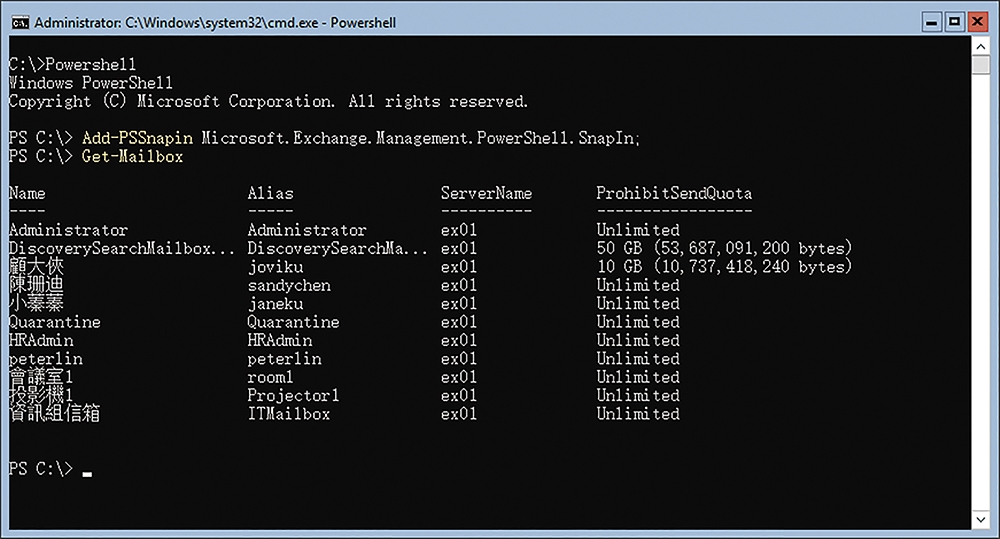The width and height of the screenshot is (1000, 539).
Task: Click the window title bar text
Action: [x=215, y=23]
